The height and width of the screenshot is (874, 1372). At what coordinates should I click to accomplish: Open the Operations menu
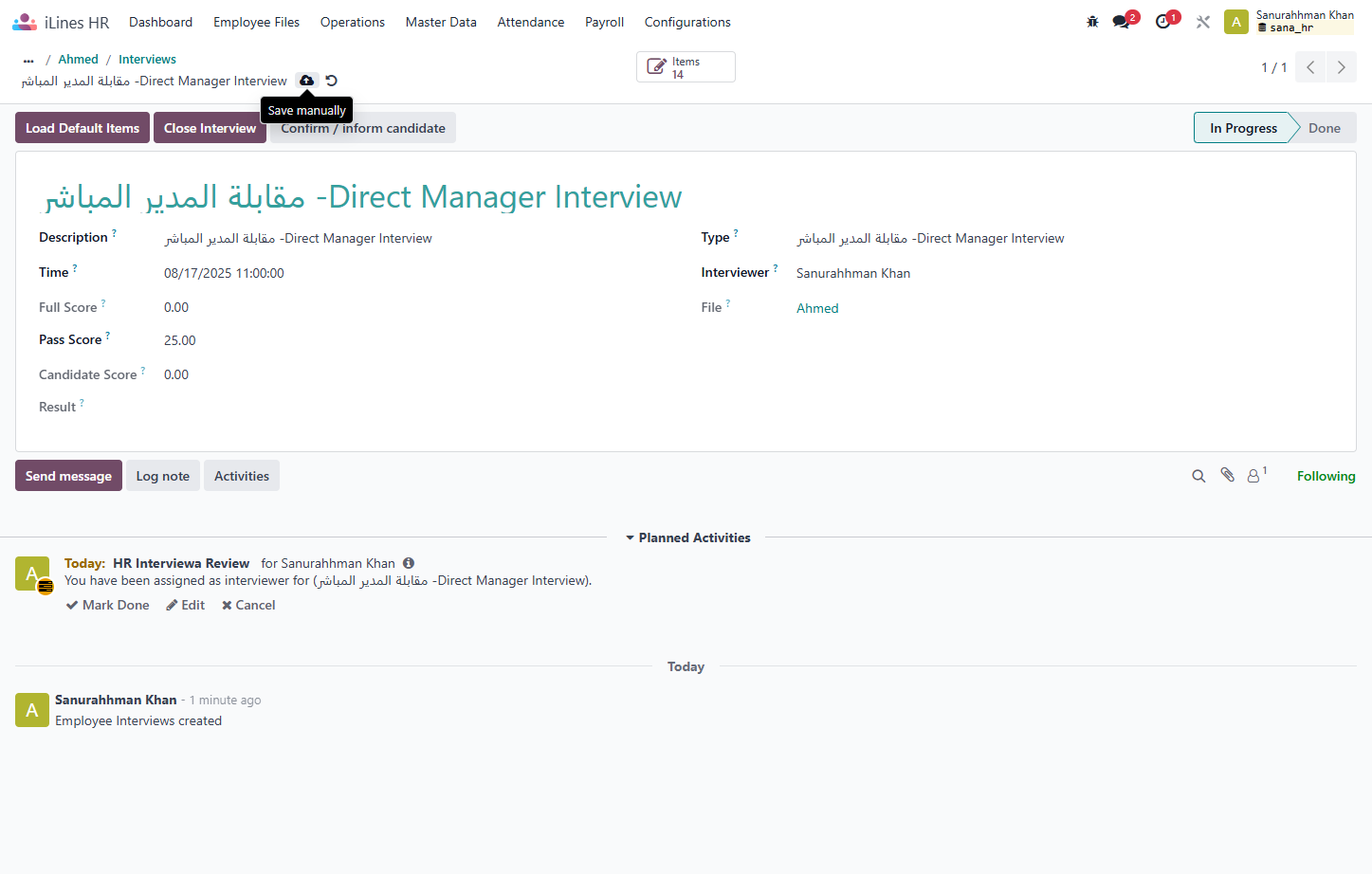(353, 22)
